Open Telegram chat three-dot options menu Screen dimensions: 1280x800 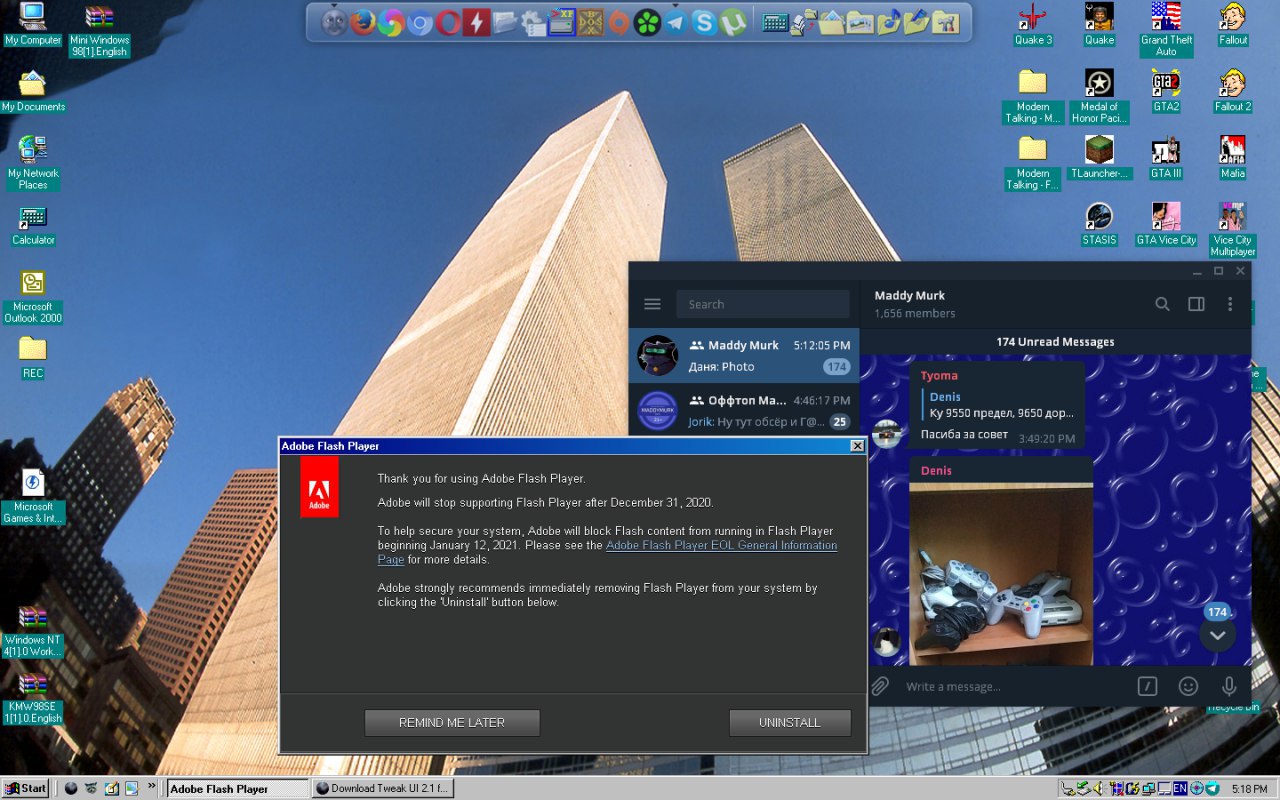1230,304
